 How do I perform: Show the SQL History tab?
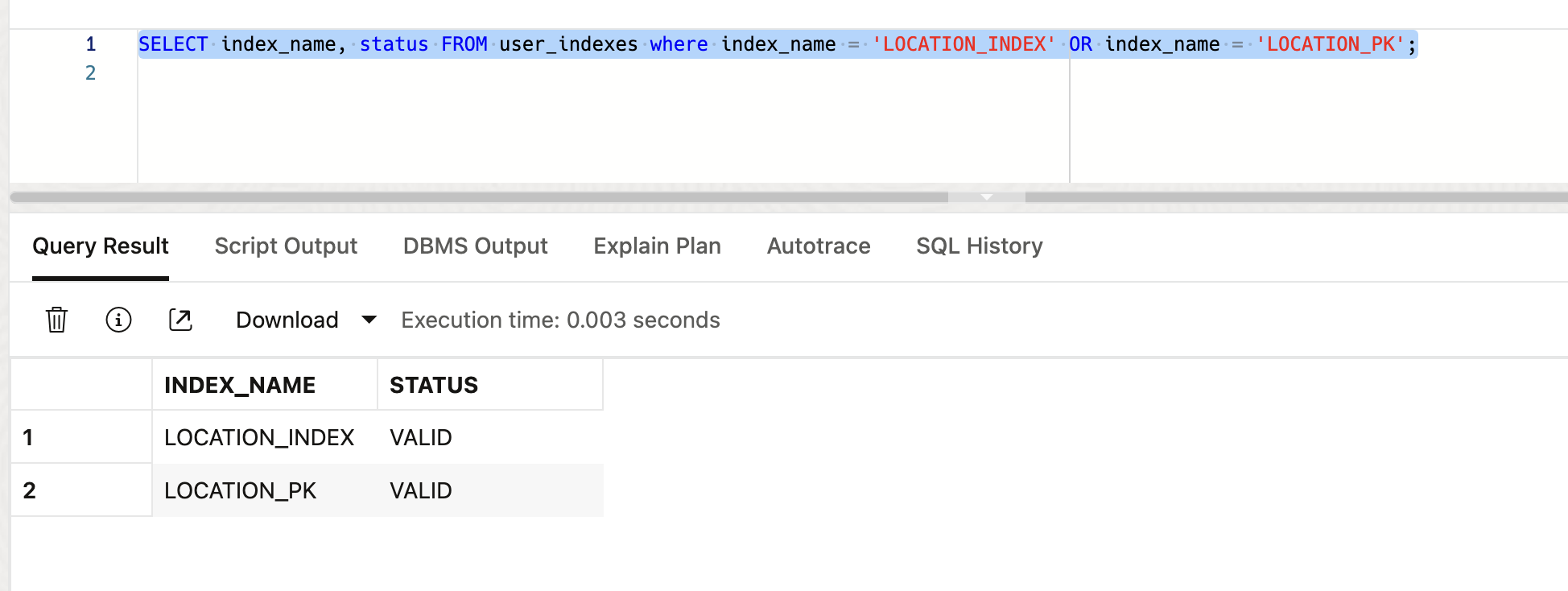[x=979, y=246]
